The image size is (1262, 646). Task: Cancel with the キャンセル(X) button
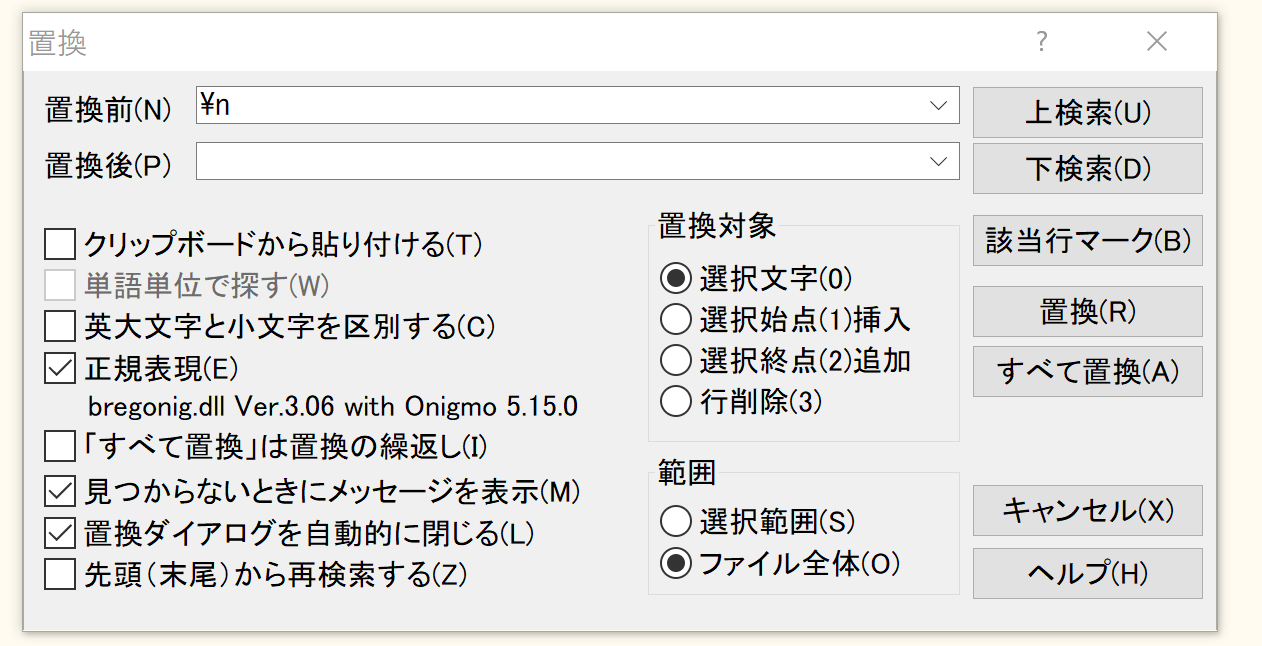tap(1087, 510)
